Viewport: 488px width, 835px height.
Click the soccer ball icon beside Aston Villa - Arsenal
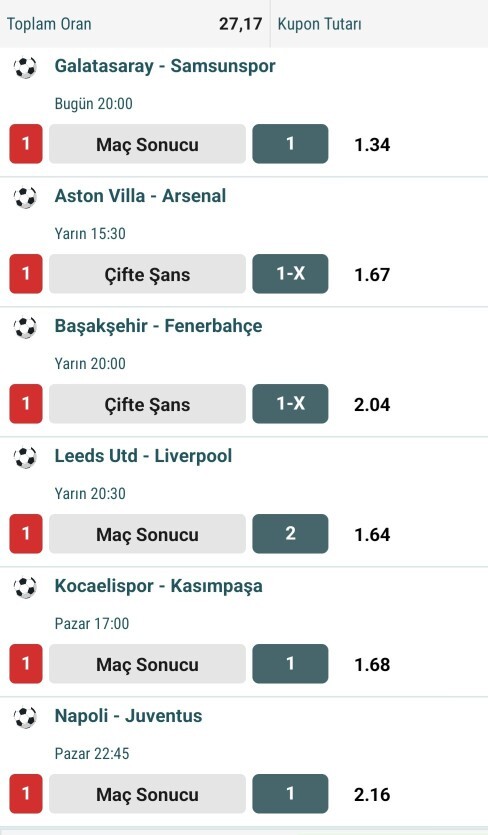pos(25,198)
